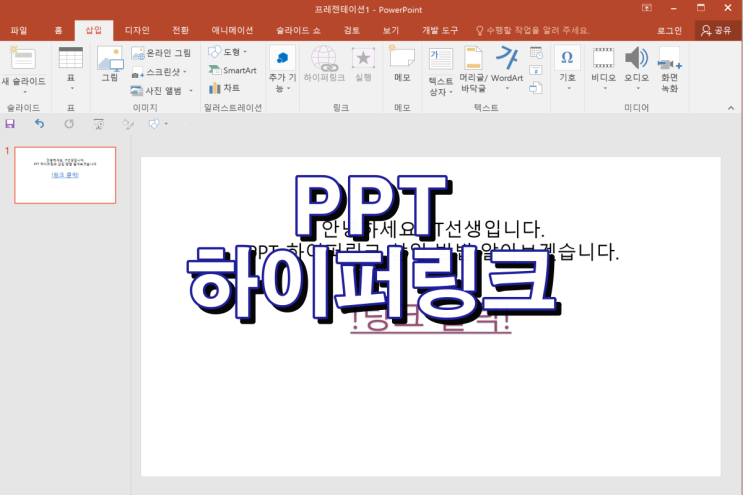This screenshot has width=743, height=495.
Task: Click the Picture (그림) icon
Action: point(109,60)
